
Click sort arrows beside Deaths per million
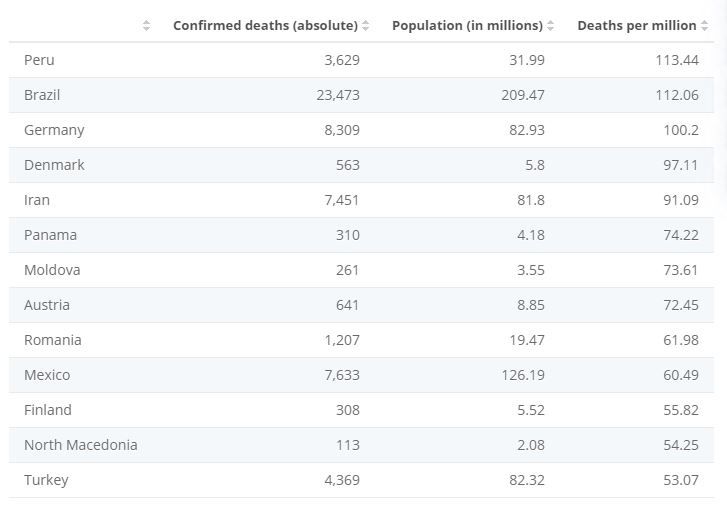point(704,26)
